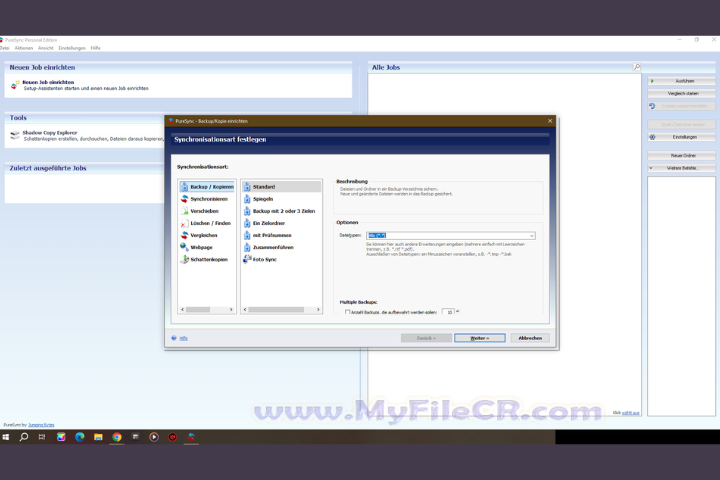This screenshot has height=480, width=720.
Task: Click the Weiter button
Action: click(x=480, y=338)
